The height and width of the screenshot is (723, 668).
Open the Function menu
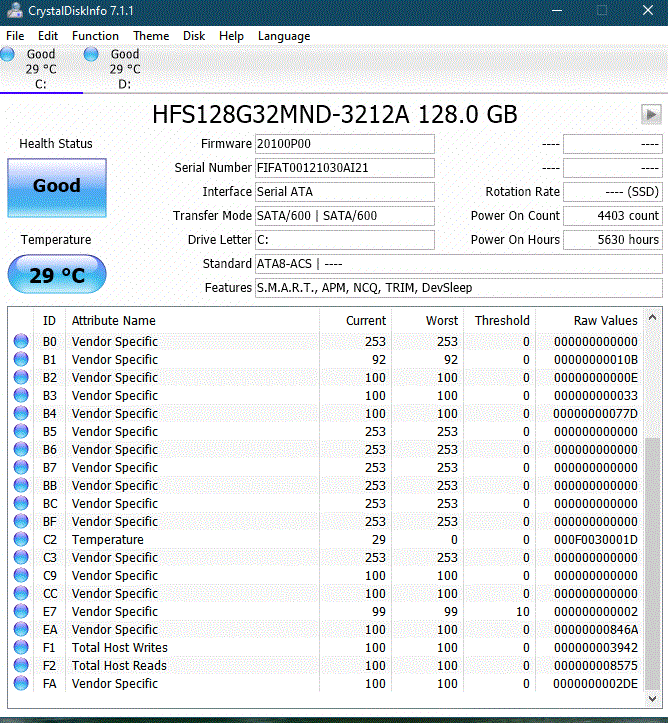point(95,36)
